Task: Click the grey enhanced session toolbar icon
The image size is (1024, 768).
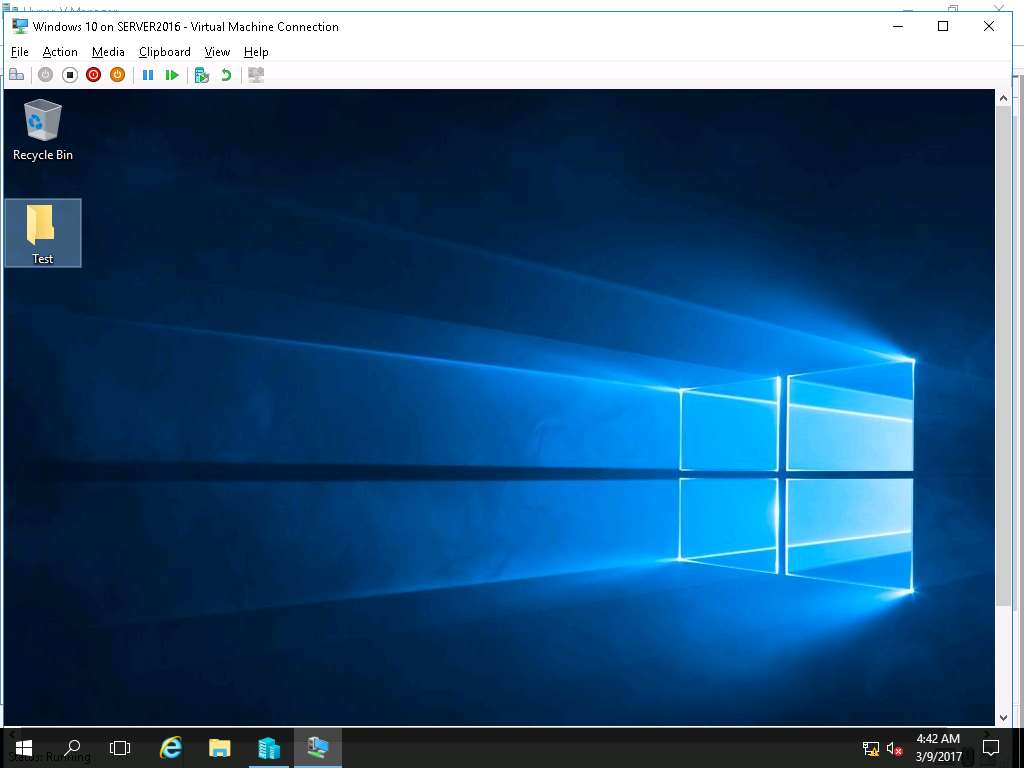Action: pyautogui.click(x=256, y=75)
